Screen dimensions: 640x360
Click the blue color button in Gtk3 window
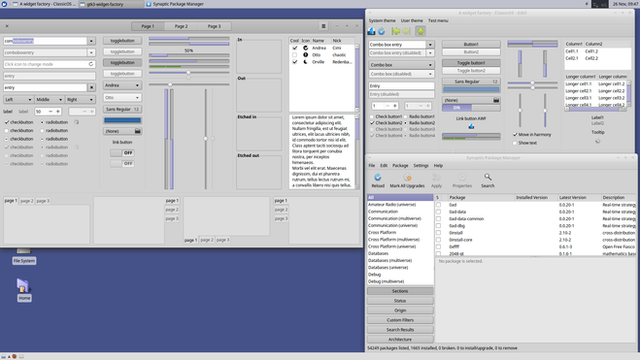(471, 89)
